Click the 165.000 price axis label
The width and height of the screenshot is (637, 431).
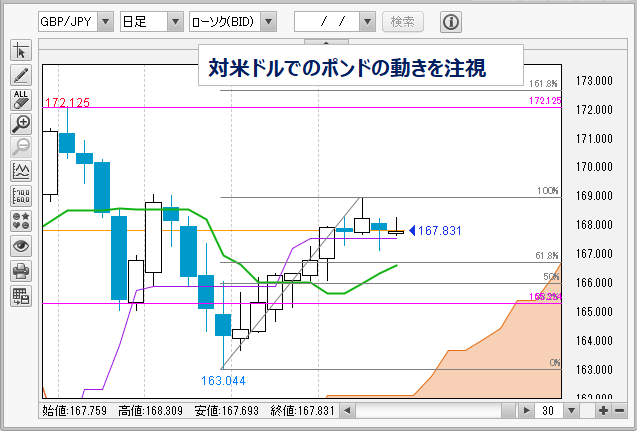(x=594, y=312)
